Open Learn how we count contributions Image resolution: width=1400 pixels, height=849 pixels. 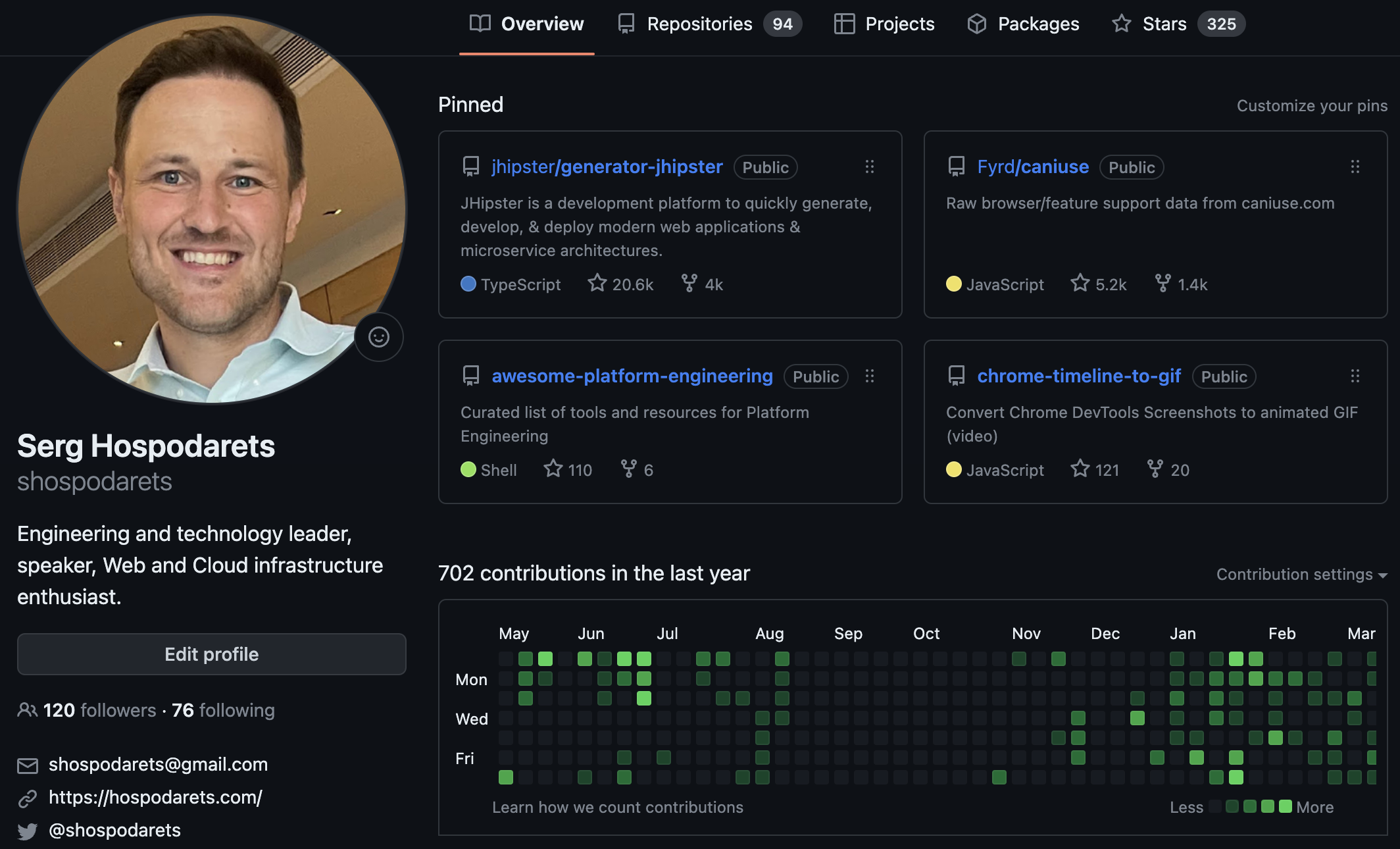pyautogui.click(x=617, y=808)
